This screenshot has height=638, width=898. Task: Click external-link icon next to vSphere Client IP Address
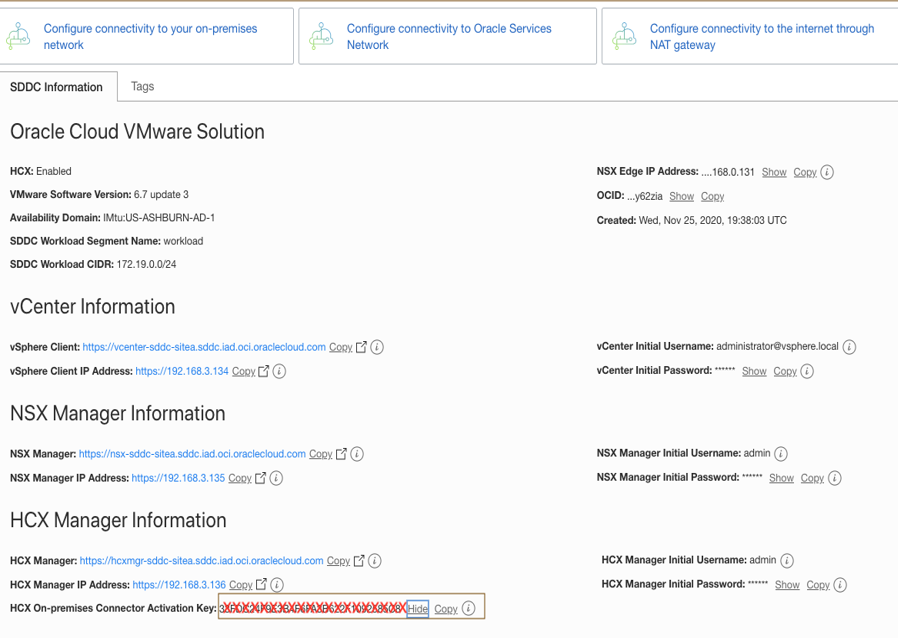pos(262,371)
